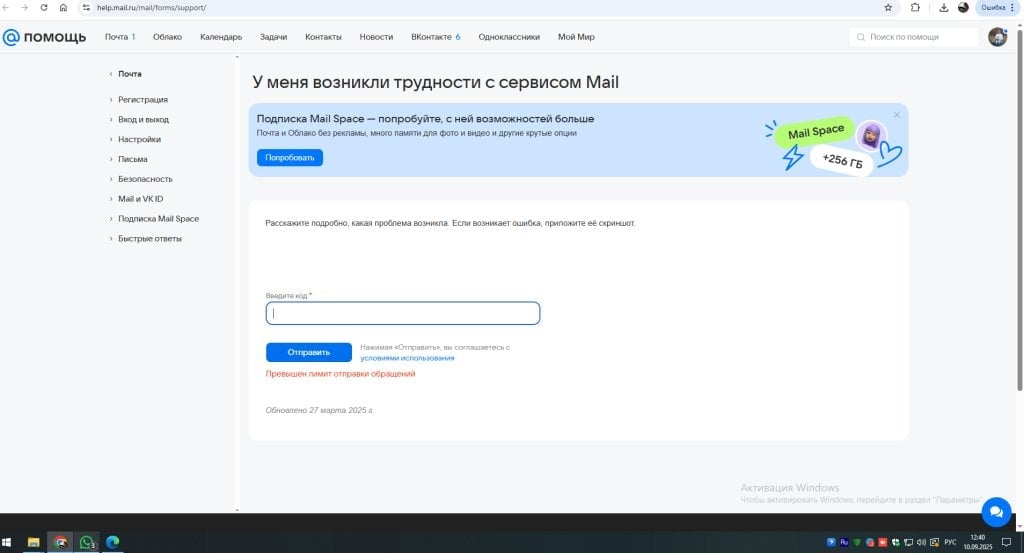Image resolution: width=1024 pixels, height=553 pixels.
Task: Click the "Отправить" submit button
Action: pyautogui.click(x=308, y=352)
